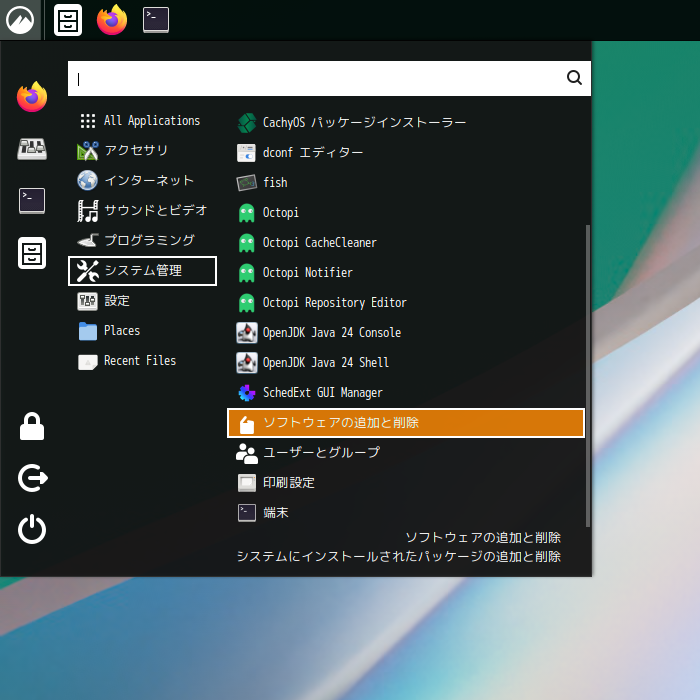
Task: Open SchedExt GUI Manager
Action: coord(322,393)
